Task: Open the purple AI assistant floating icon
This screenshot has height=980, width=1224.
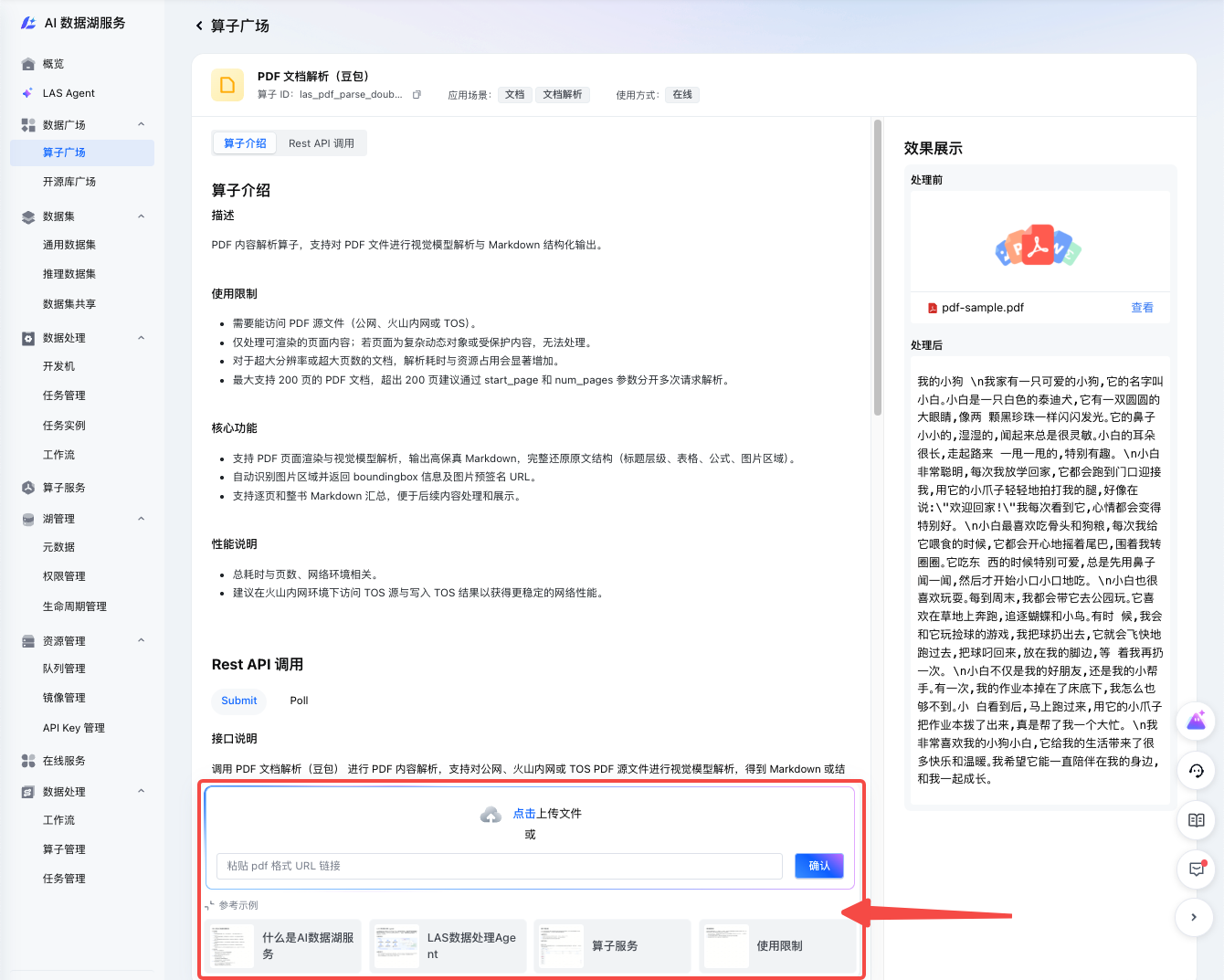Action: (1197, 722)
